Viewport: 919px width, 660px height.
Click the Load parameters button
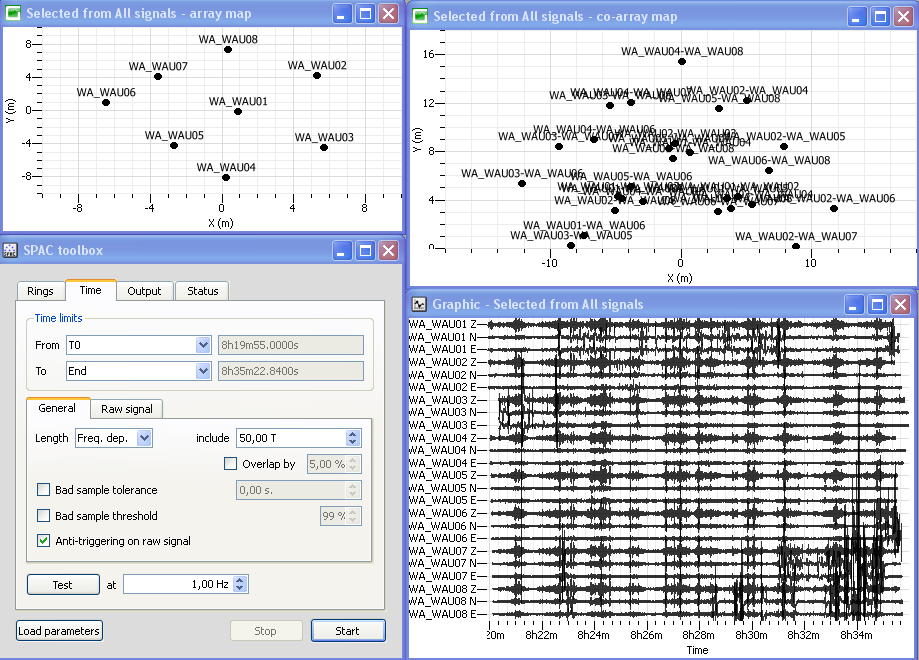(x=59, y=631)
